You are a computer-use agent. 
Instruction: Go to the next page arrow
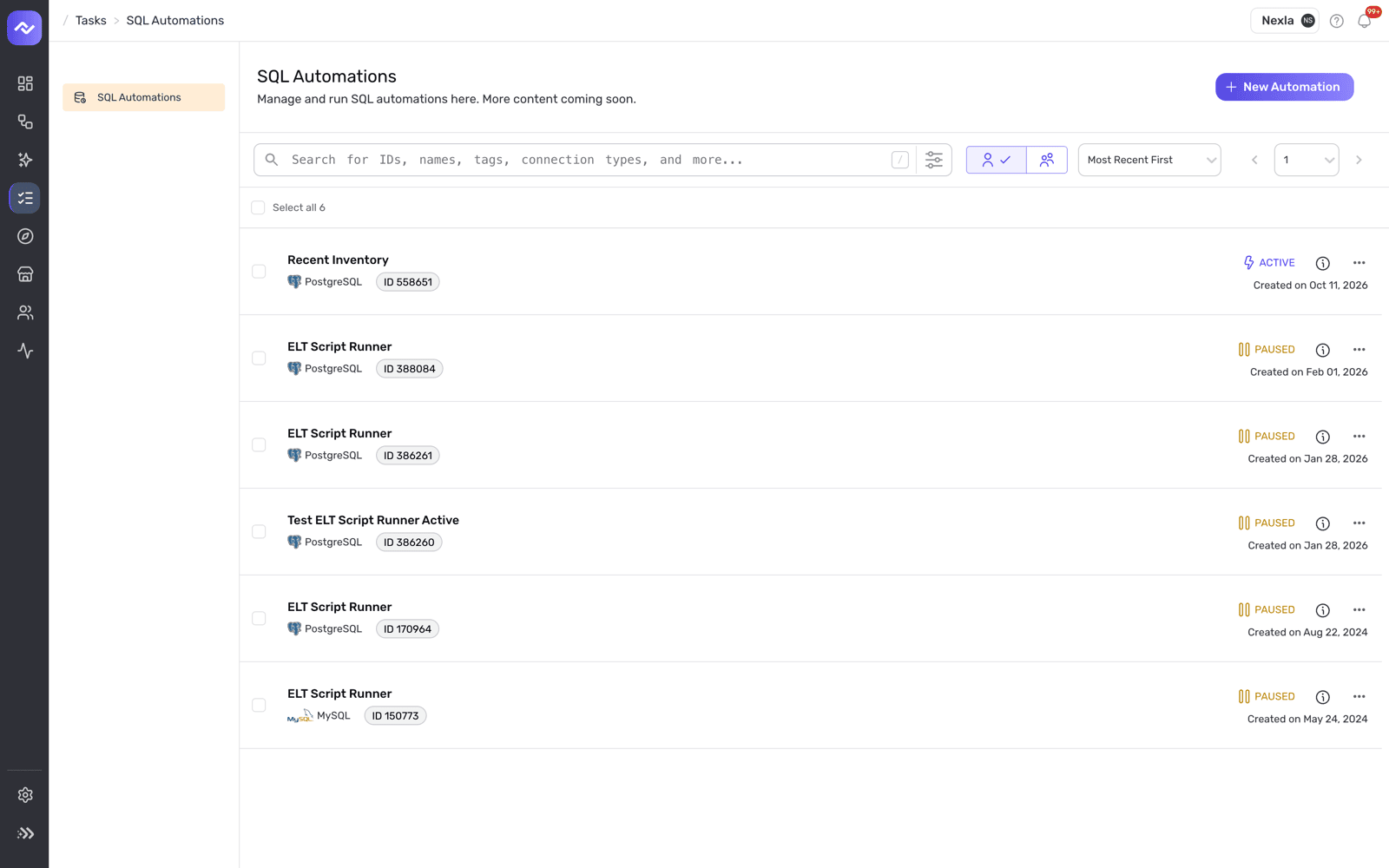[1359, 160]
